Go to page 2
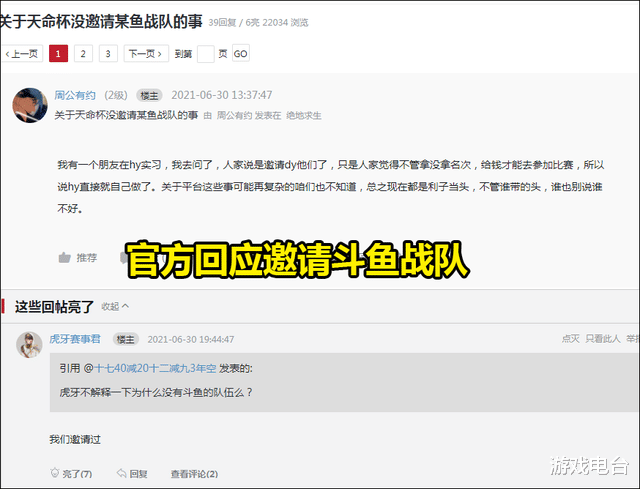The width and height of the screenshot is (640, 489). pos(83,53)
